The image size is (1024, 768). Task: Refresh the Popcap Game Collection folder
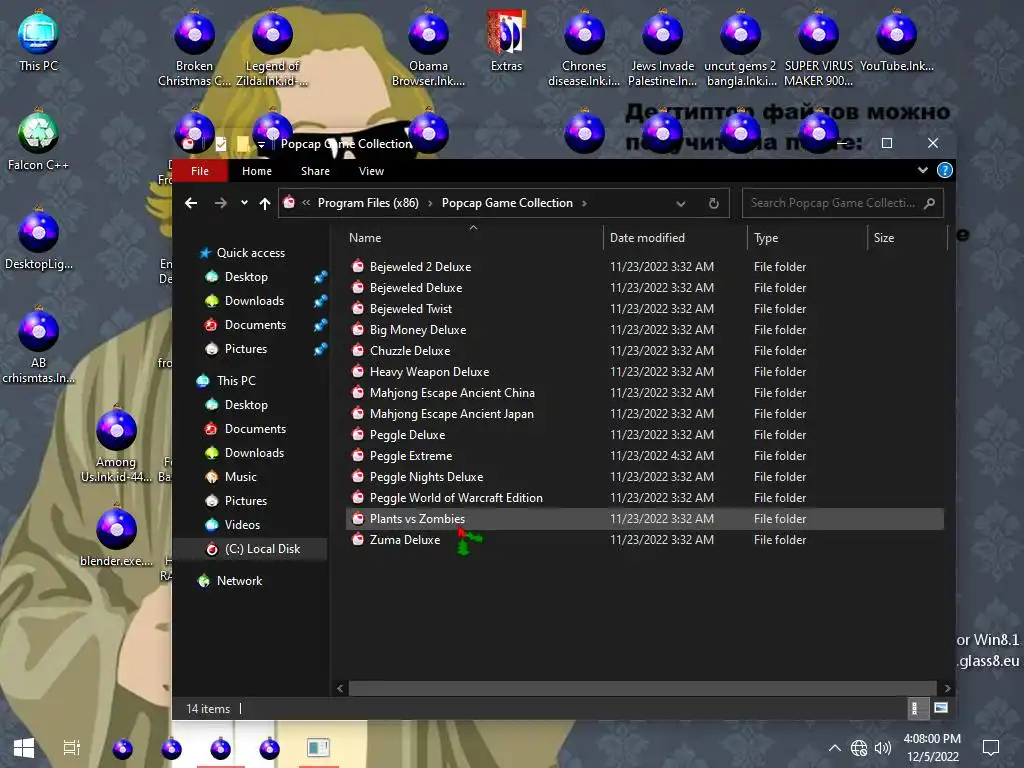[714, 203]
